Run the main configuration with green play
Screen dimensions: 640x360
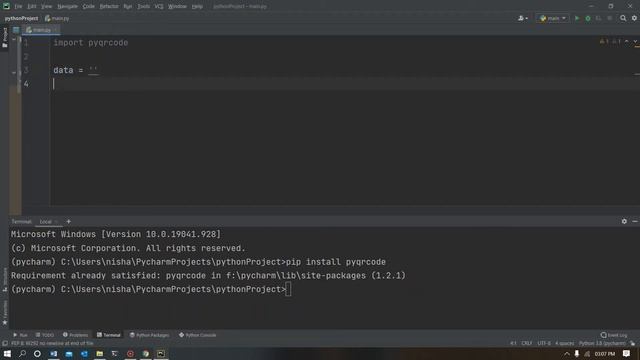coord(577,18)
